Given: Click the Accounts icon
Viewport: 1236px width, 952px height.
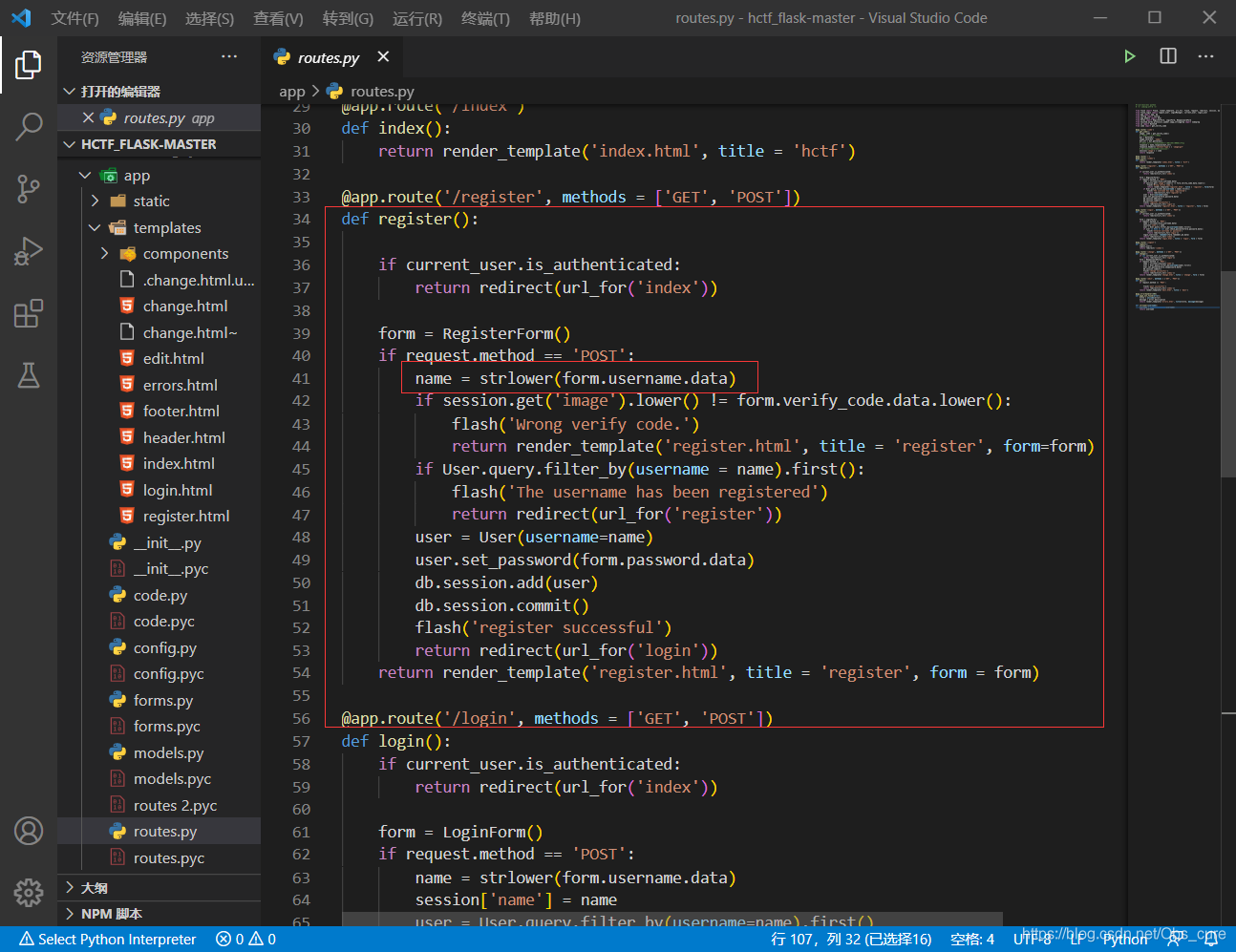Looking at the screenshot, I should [29, 831].
